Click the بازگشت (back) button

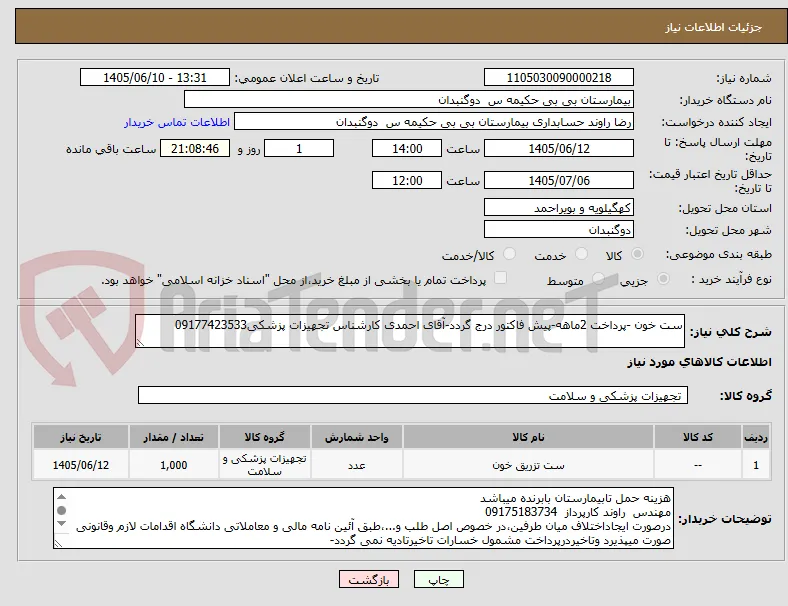pos(368,579)
